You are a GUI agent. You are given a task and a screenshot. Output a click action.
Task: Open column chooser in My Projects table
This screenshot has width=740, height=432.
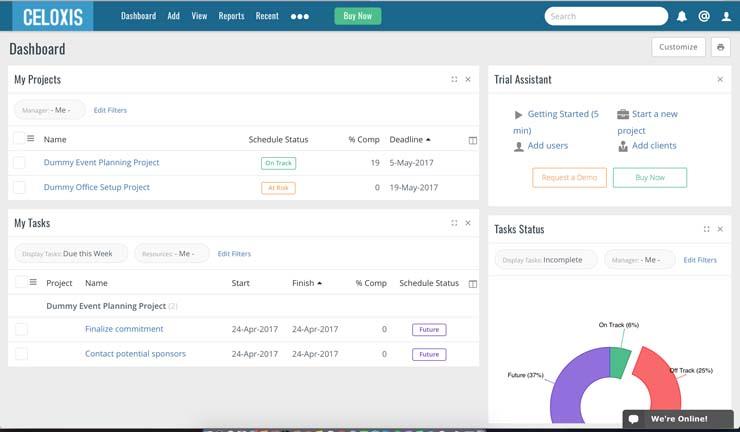pos(472,140)
